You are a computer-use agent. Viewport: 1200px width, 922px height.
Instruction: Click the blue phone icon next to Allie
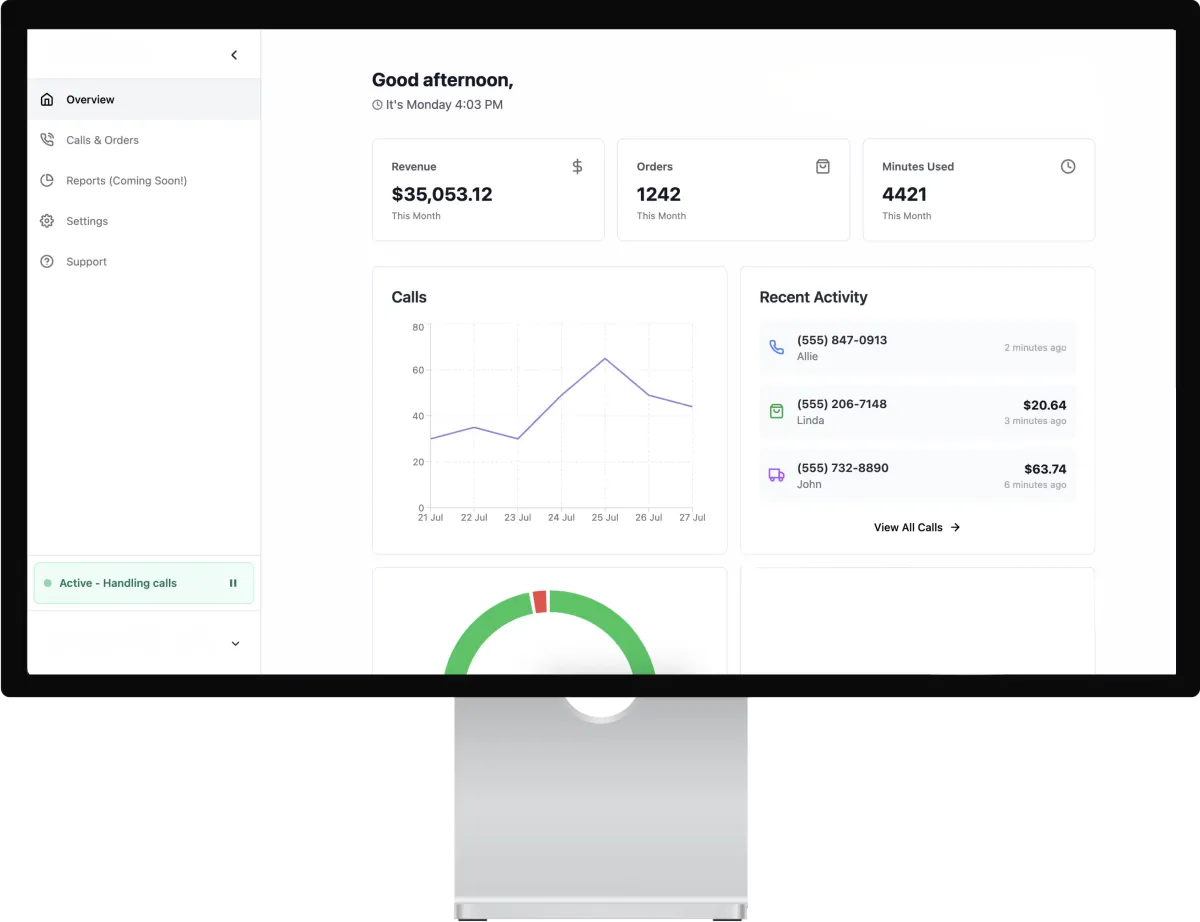click(x=777, y=348)
